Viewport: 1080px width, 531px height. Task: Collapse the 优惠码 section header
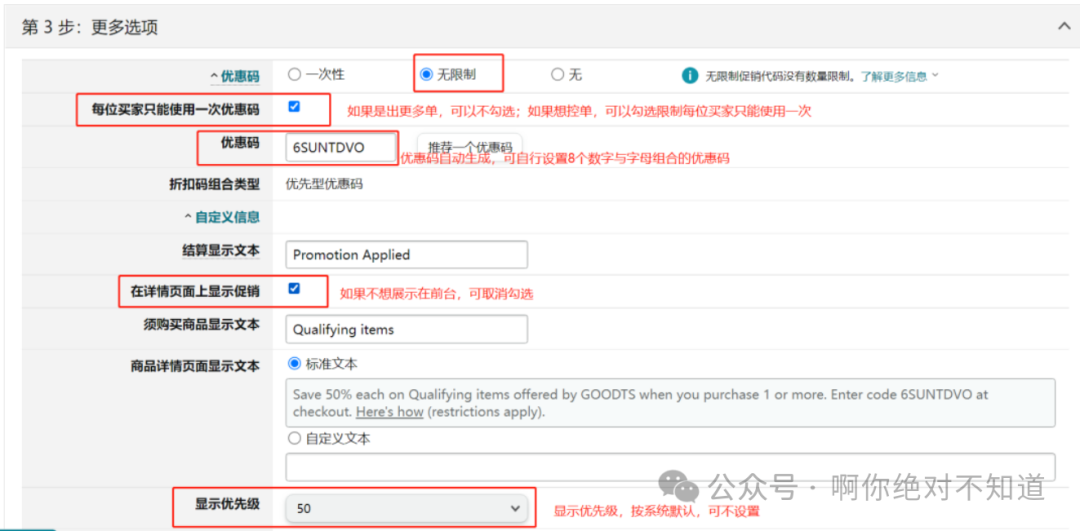235,76
